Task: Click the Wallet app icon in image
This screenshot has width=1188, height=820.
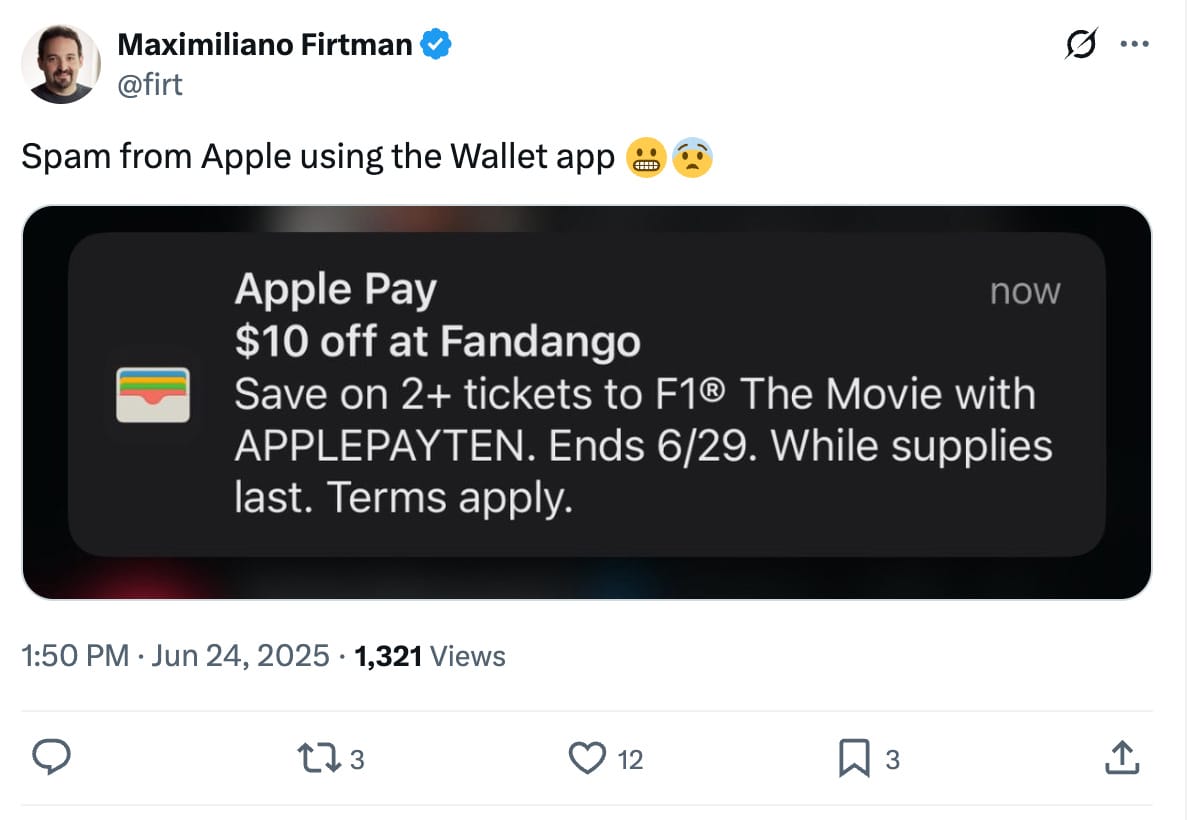Action: (x=153, y=395)
